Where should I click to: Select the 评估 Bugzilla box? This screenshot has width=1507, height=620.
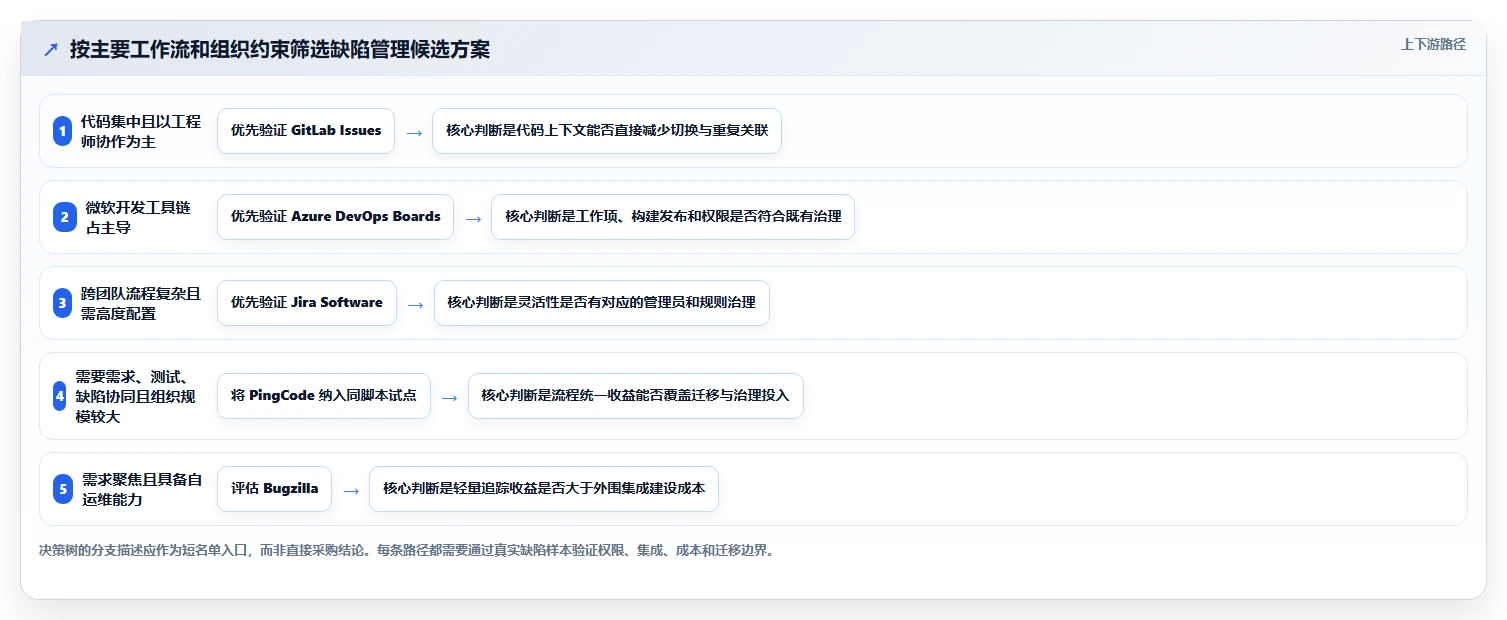click(274, 489)
